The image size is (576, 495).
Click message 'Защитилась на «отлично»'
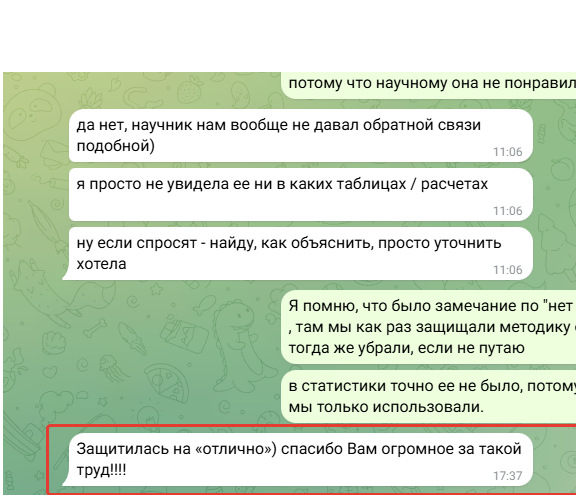click(x=298, y=459)
